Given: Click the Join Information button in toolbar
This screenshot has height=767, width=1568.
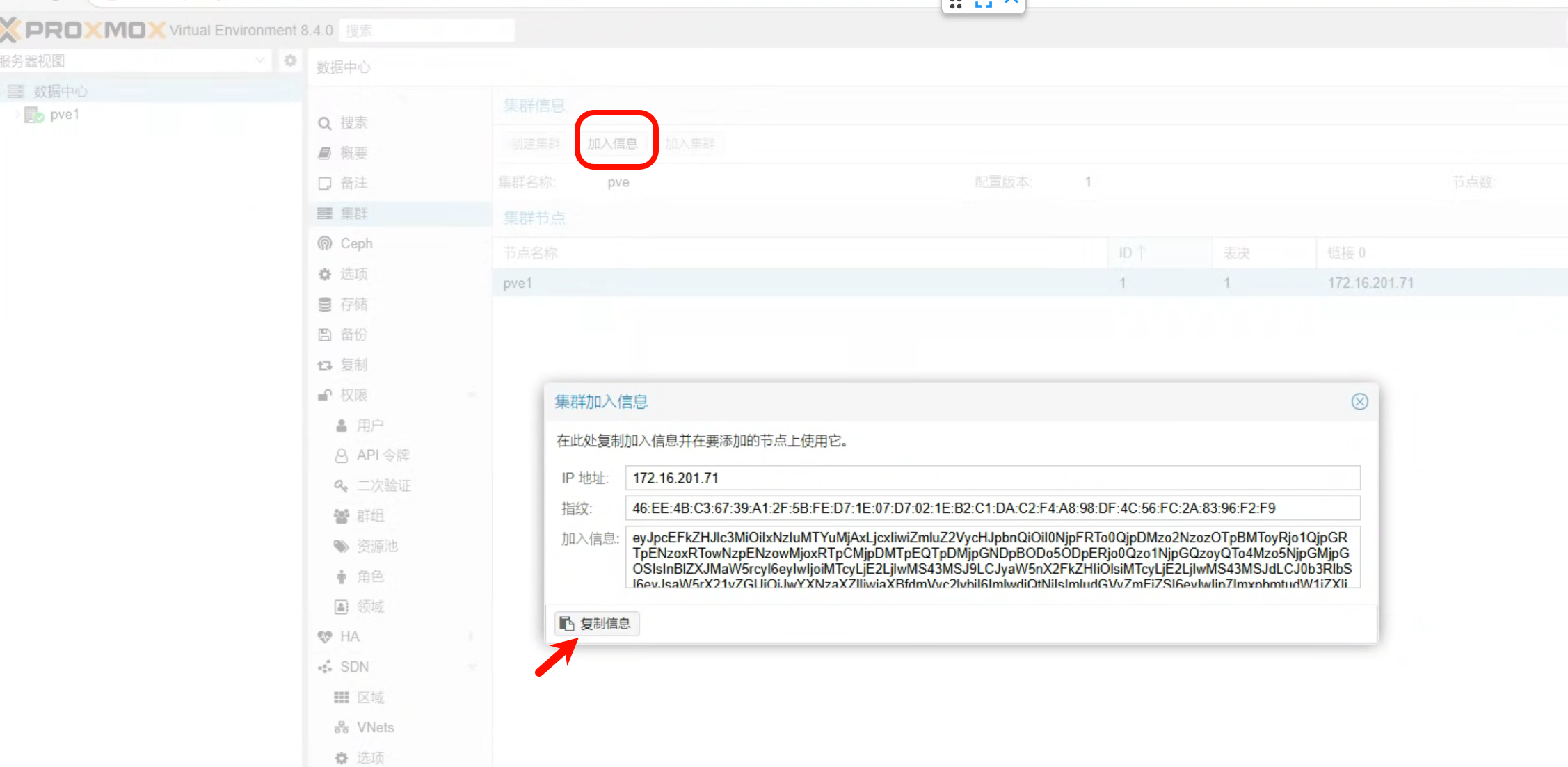Looking at the screenshot, I should tap(612, 143).
